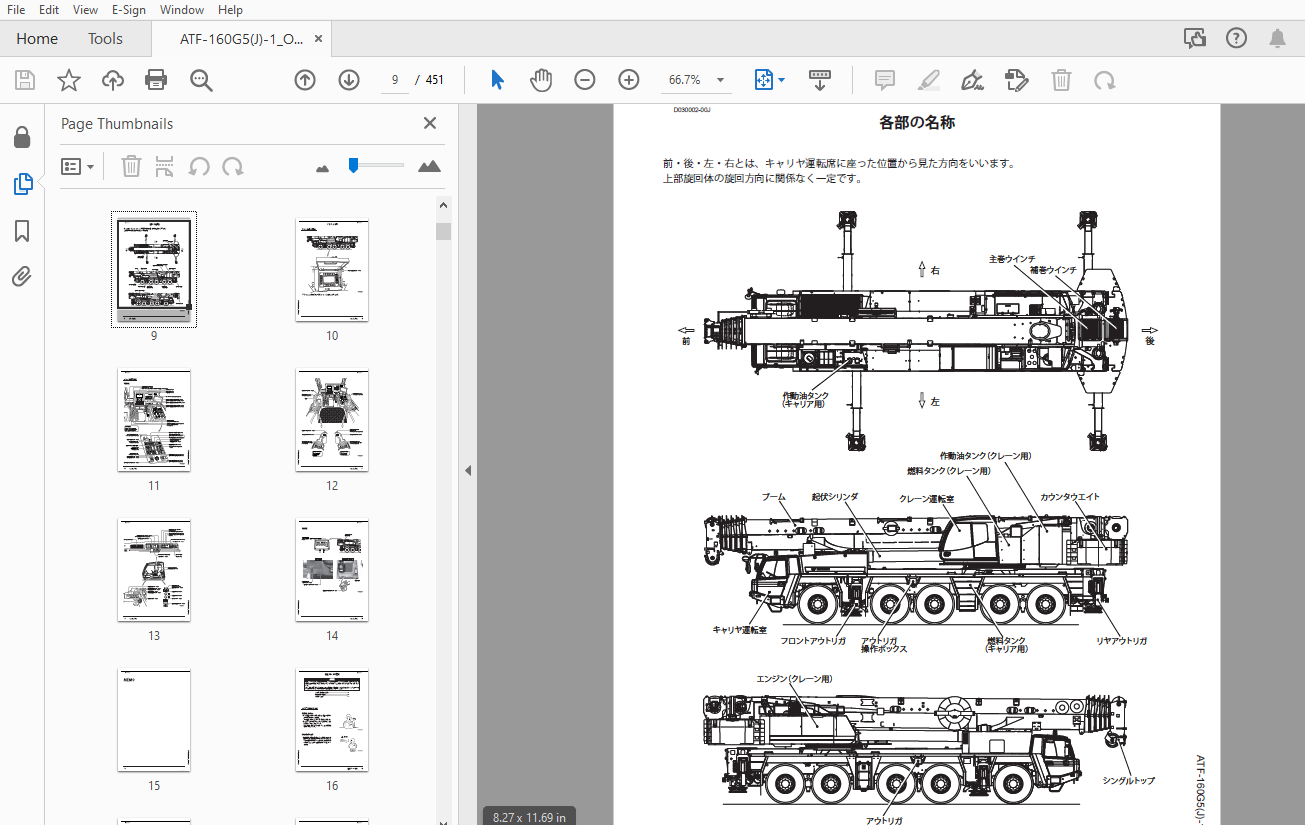Open the Attachments paperclip panel

pyautogui.click(x=22, y=277)
